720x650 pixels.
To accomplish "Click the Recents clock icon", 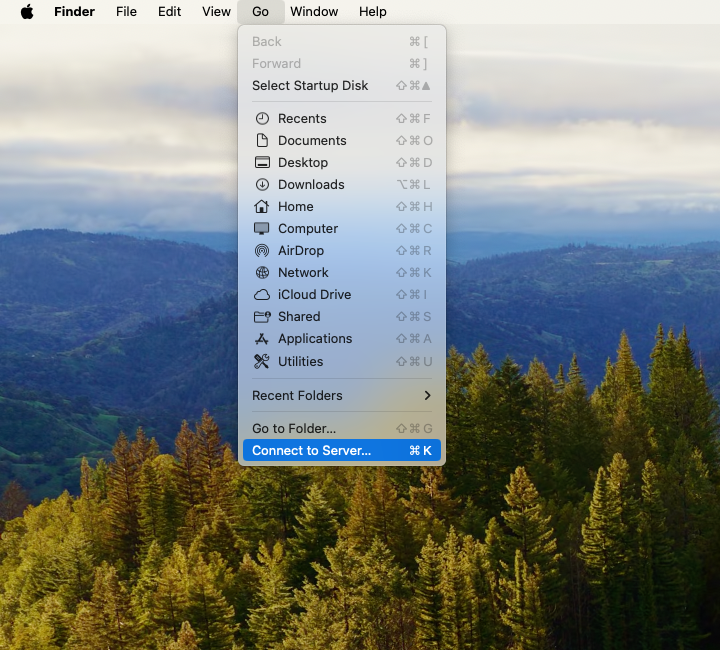I will click(262, 119).
